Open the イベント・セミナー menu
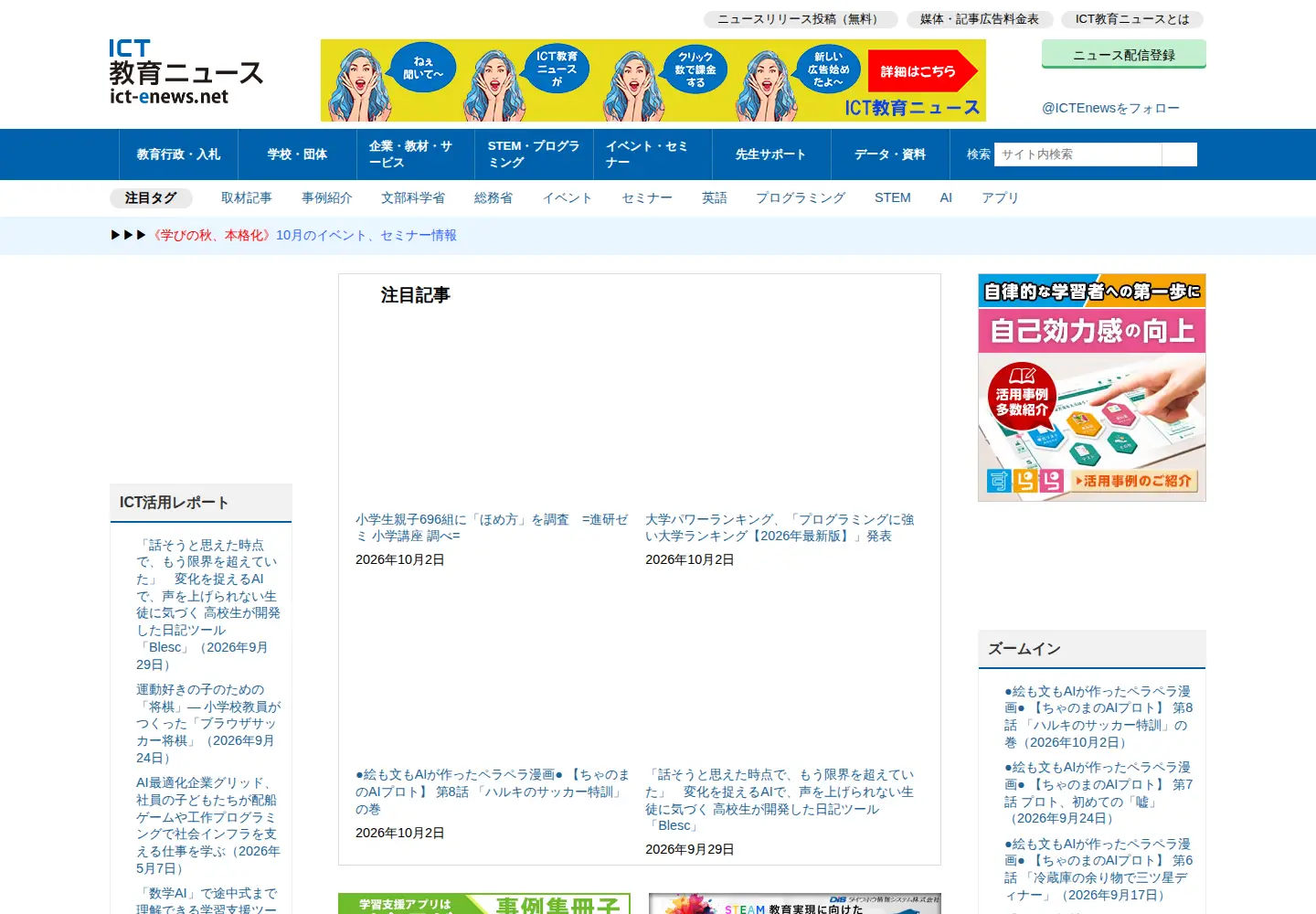This screenshot has width=1316, height=914. (x=653, y=154)
